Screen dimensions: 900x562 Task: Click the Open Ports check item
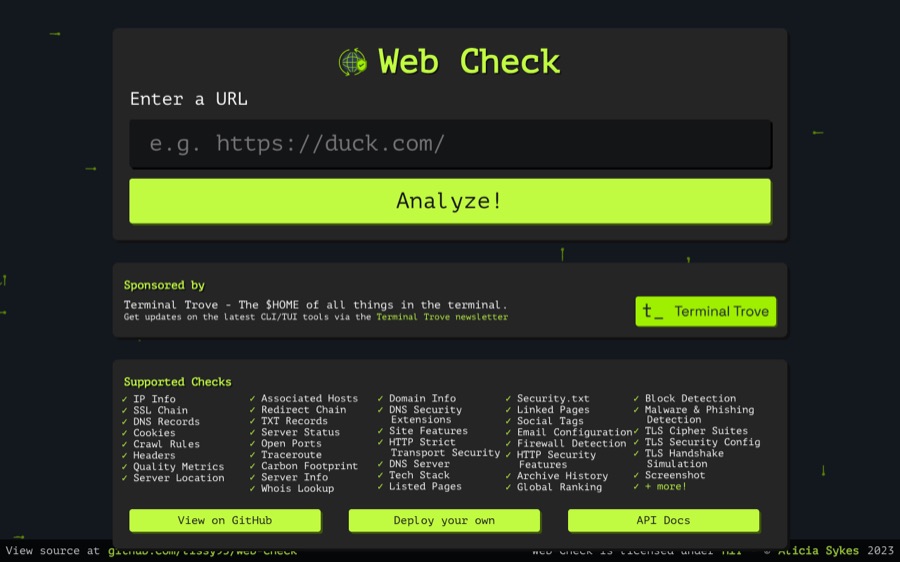coord(291,443)
